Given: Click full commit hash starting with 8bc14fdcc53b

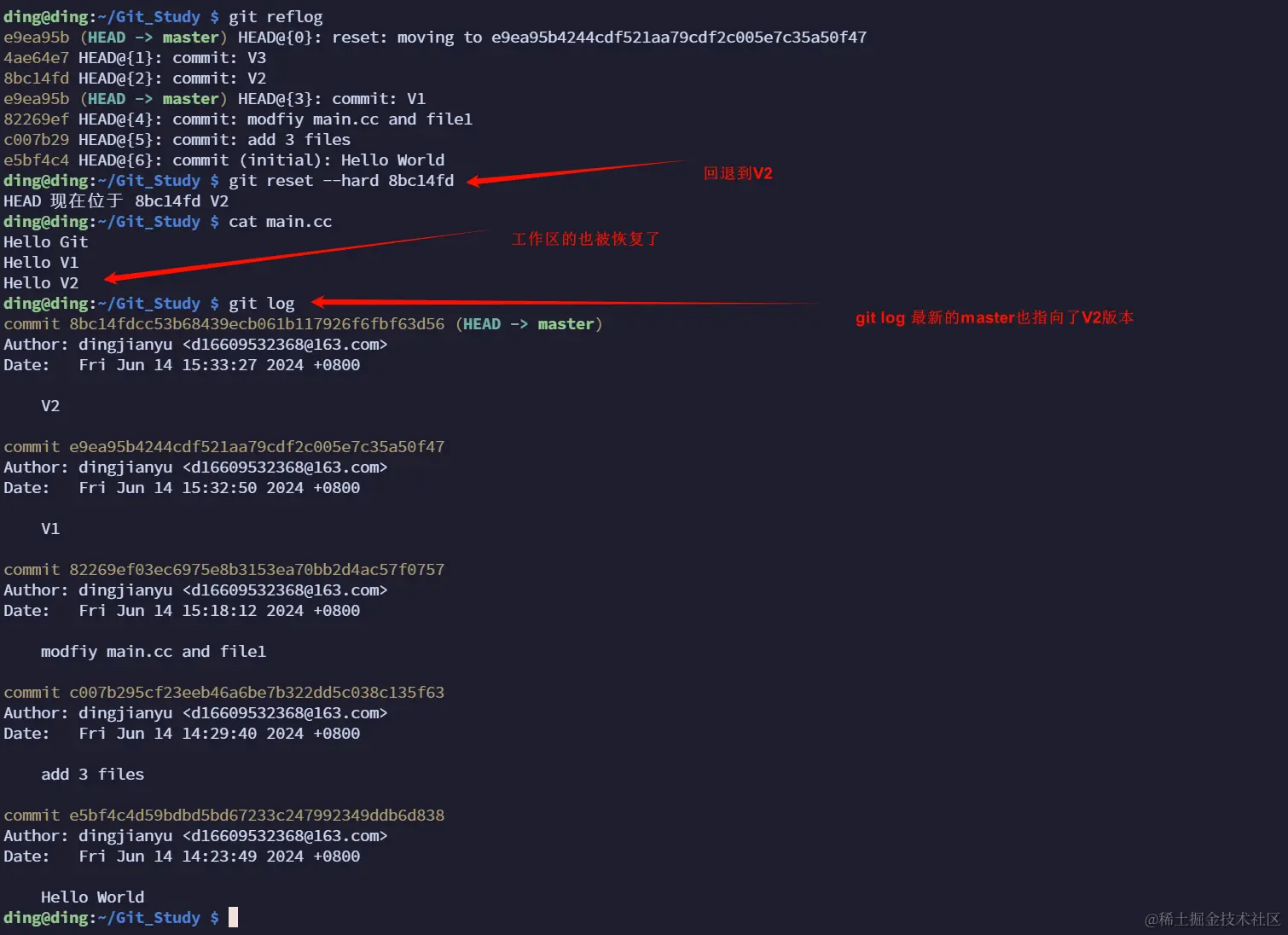Looking at the screenshot, I should [x=257, y=324].
